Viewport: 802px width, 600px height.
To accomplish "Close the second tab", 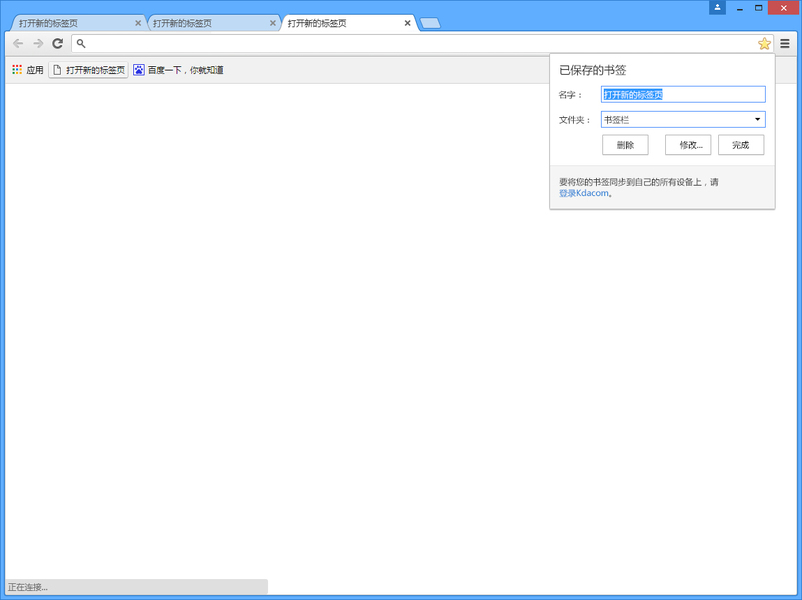I will 273,23.
